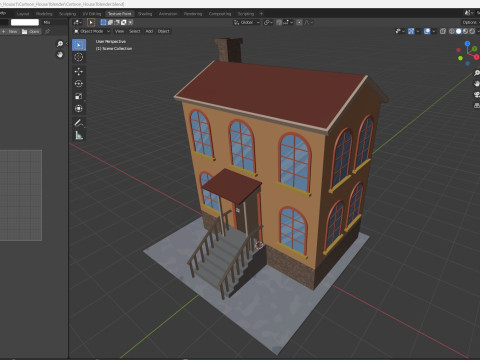This screenshot has height=360, width=480.
Task: Toggle snapping magnet button
Action: [x=279, y=22]
